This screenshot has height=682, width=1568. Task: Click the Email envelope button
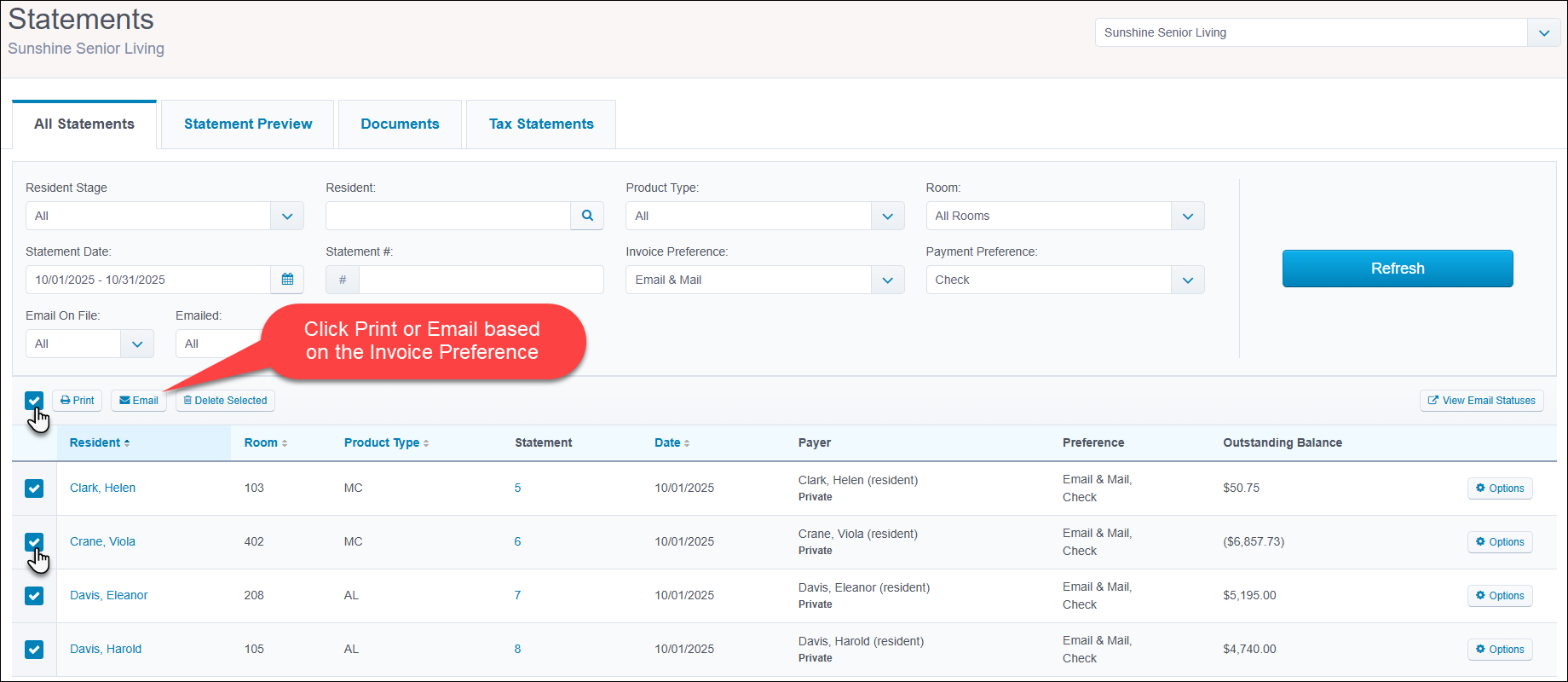(x=139, y=401)
